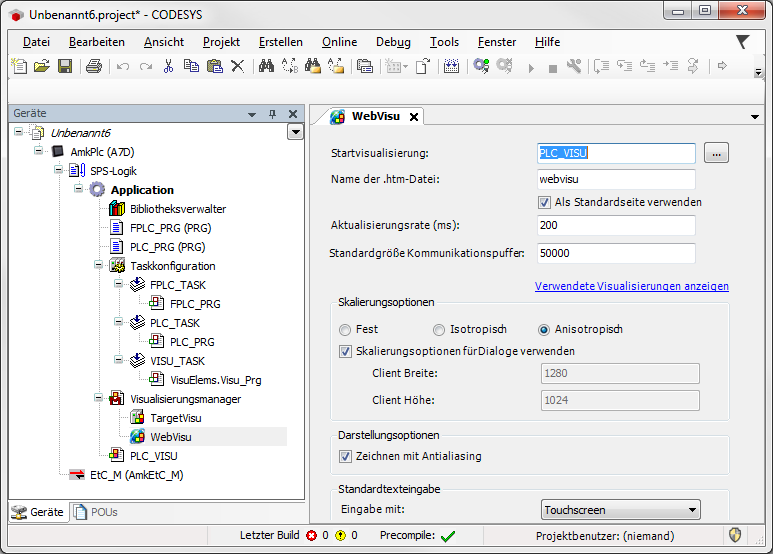Open the Bearbeiten menu
This screenshot has height=554, width=773.
(x=97, y=42)
